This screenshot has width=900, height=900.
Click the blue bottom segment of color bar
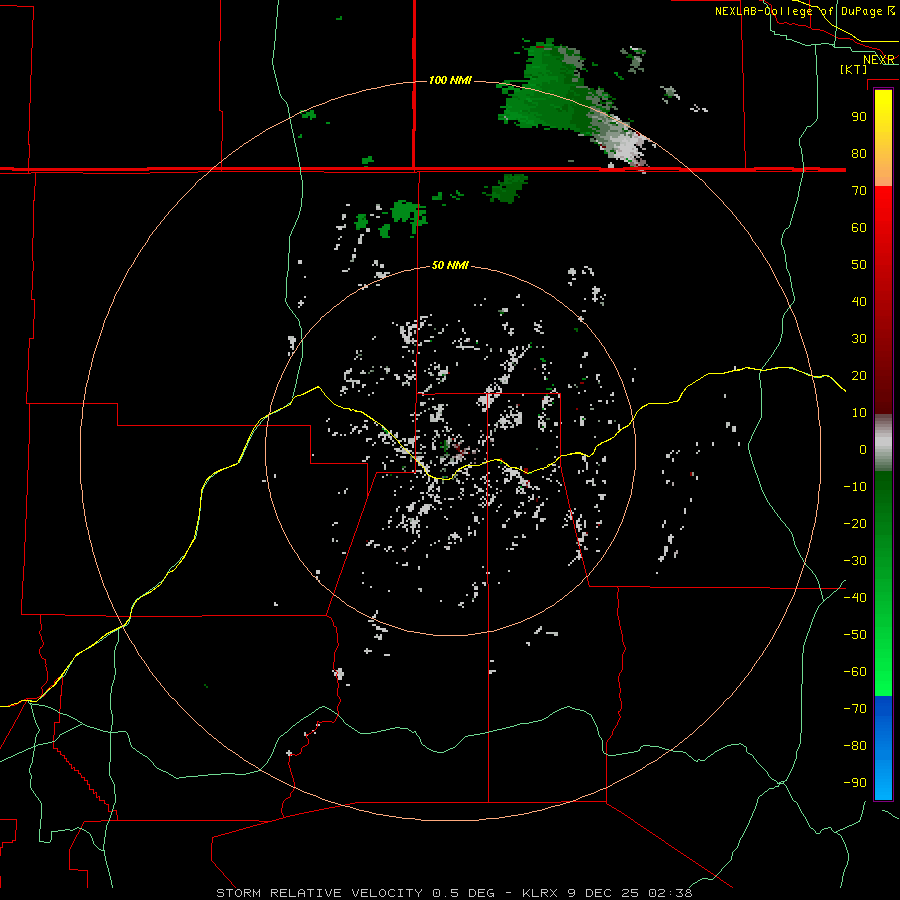pyautogui.click(x=883, y=748)
